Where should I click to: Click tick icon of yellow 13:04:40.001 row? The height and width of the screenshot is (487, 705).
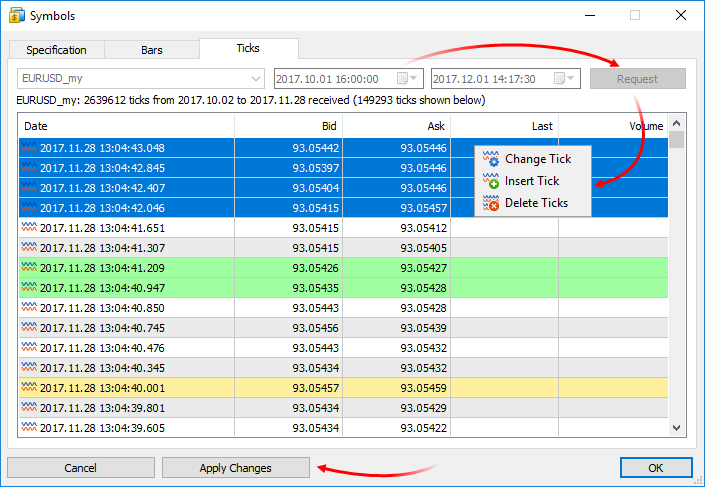[29, 388]
